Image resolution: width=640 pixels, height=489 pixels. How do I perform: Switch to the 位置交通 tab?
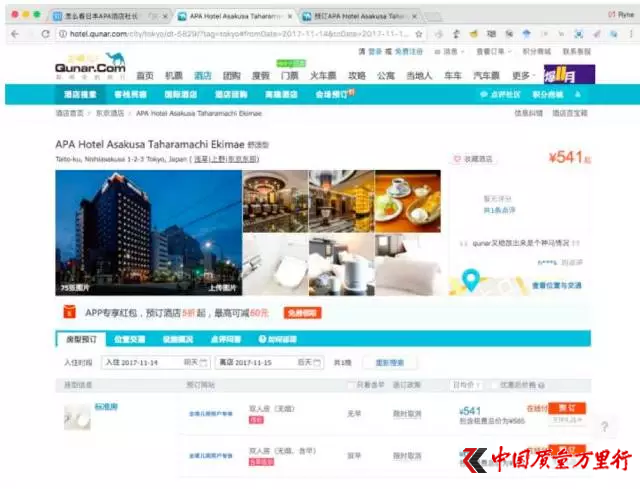pyautogui.click(x=129, y=339)
